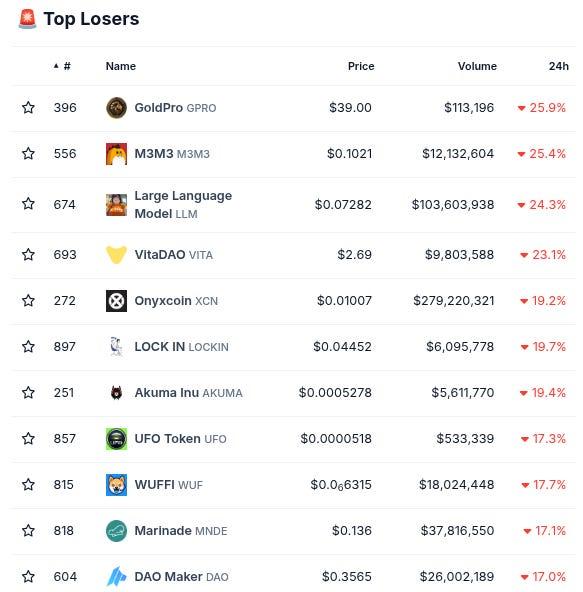
Task: Toggle favorite star for DAO Maker
Action: [x=28, y=577]
